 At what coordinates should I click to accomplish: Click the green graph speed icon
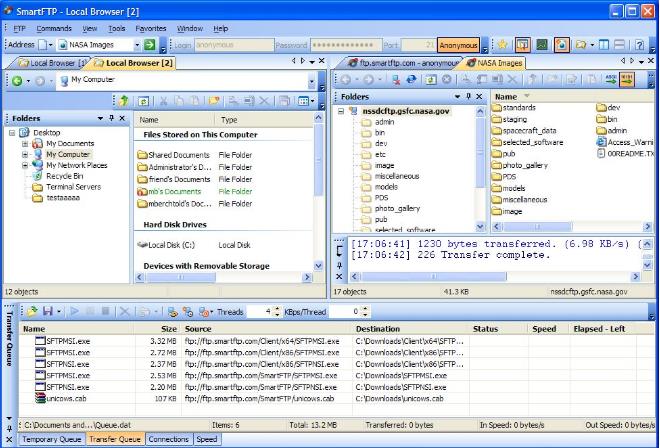541,45
